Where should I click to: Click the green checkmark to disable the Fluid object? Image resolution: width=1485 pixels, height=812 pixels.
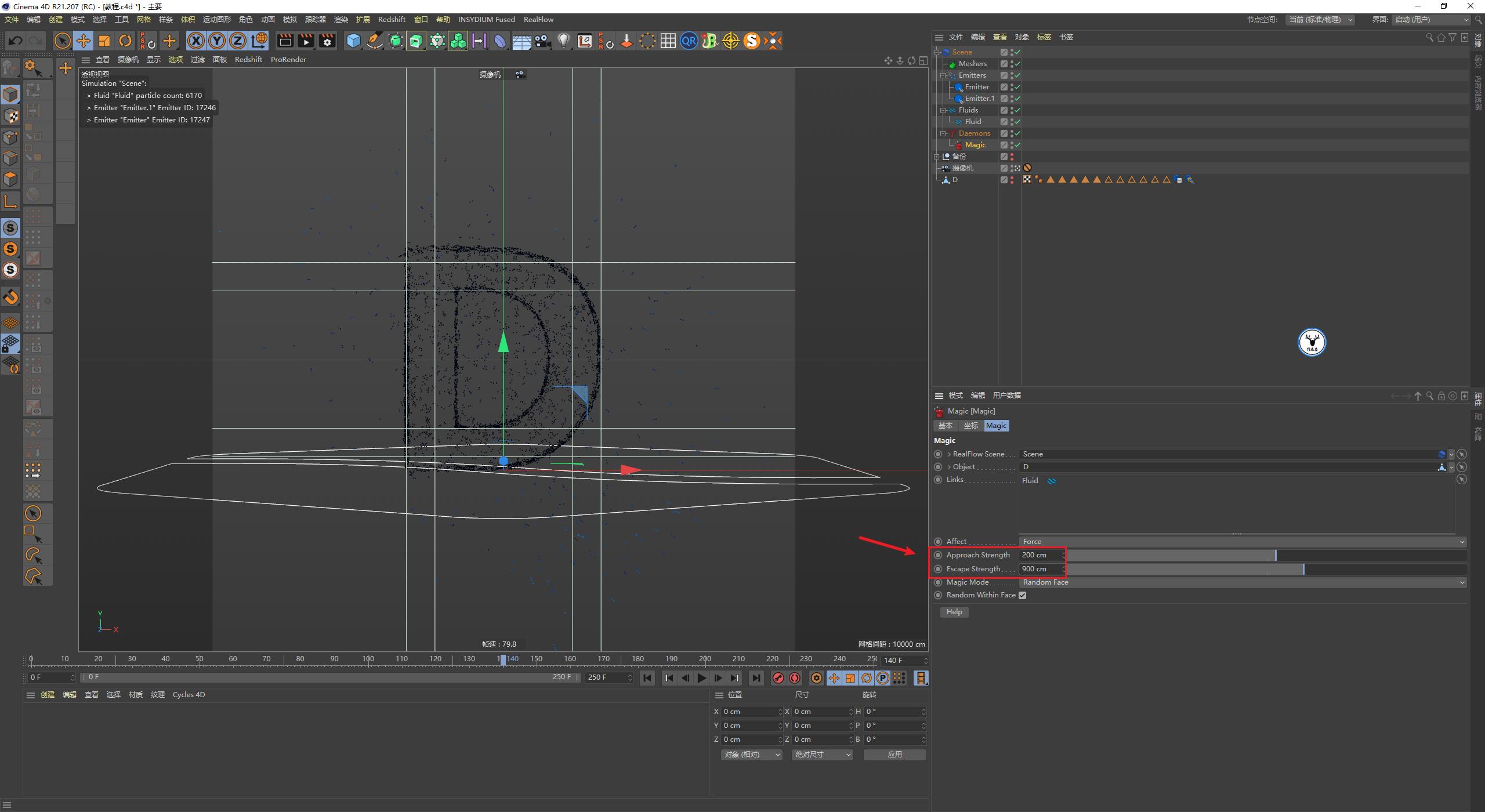point(1017,121)
